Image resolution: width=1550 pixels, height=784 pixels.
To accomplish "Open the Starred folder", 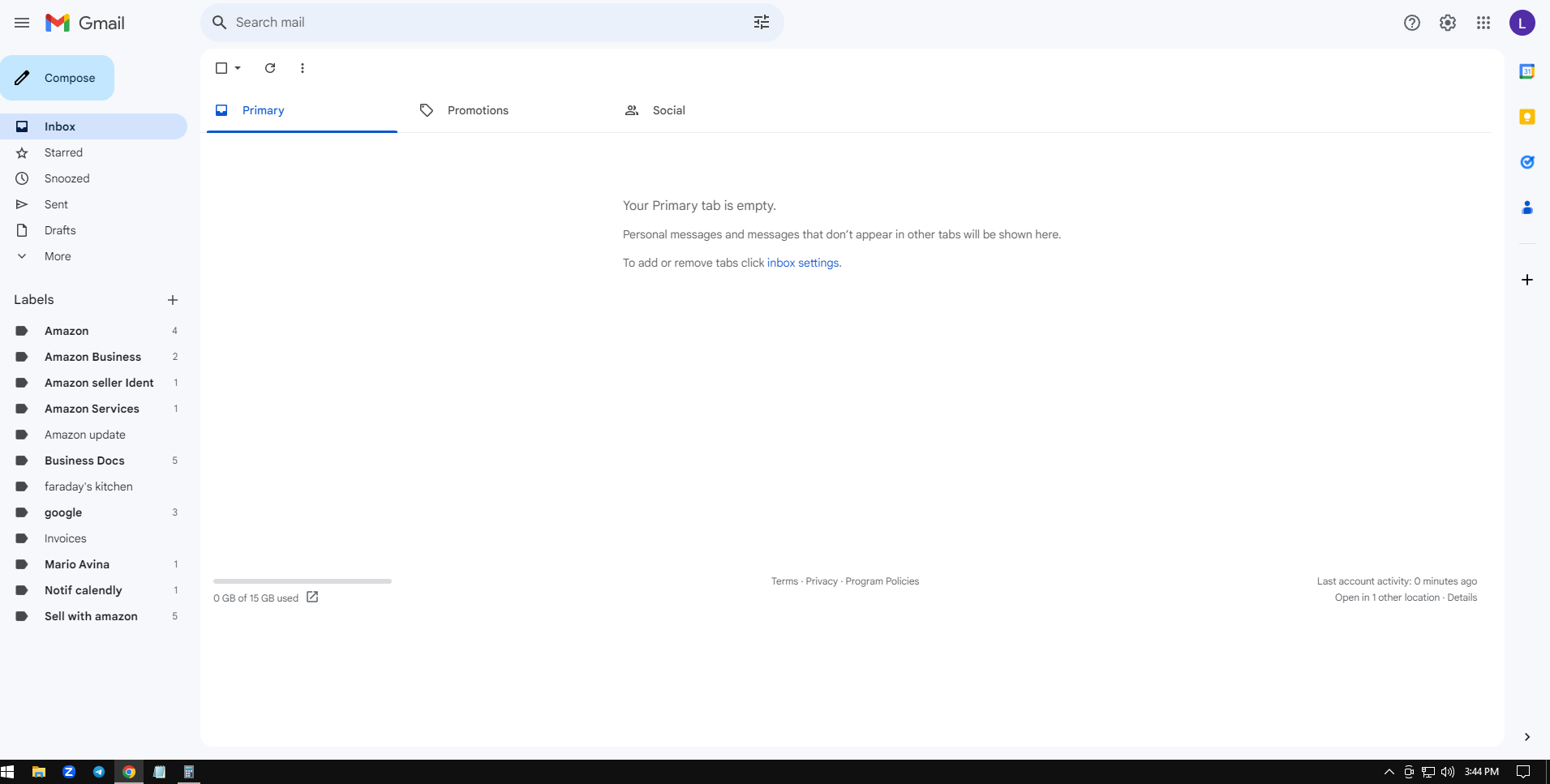I will pos(93,152).
